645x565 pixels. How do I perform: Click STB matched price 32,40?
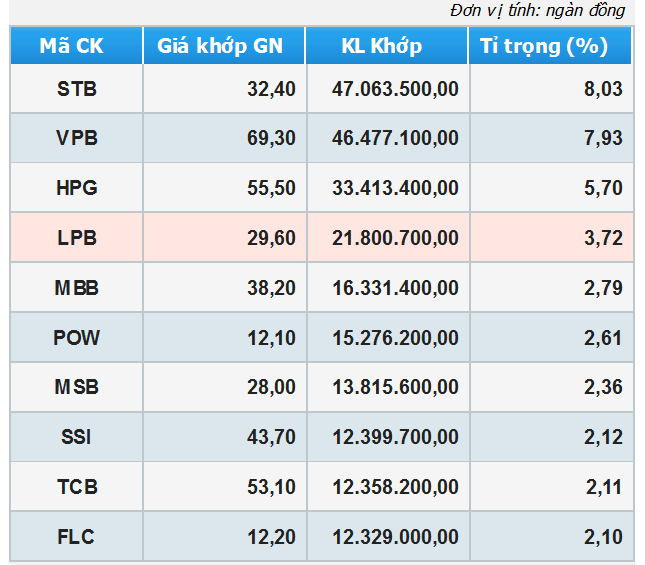[x=271, y=89]
